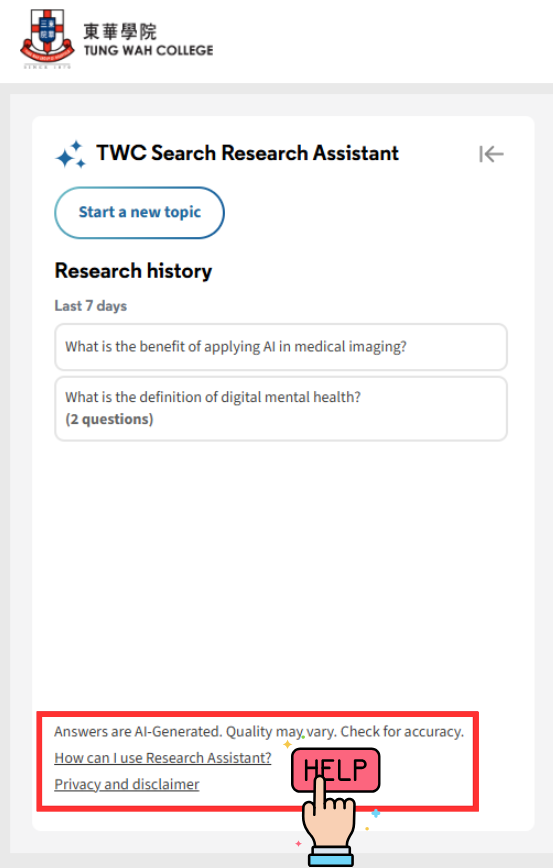Click the blue sparkle stars icon beside title

pos(70,154)
